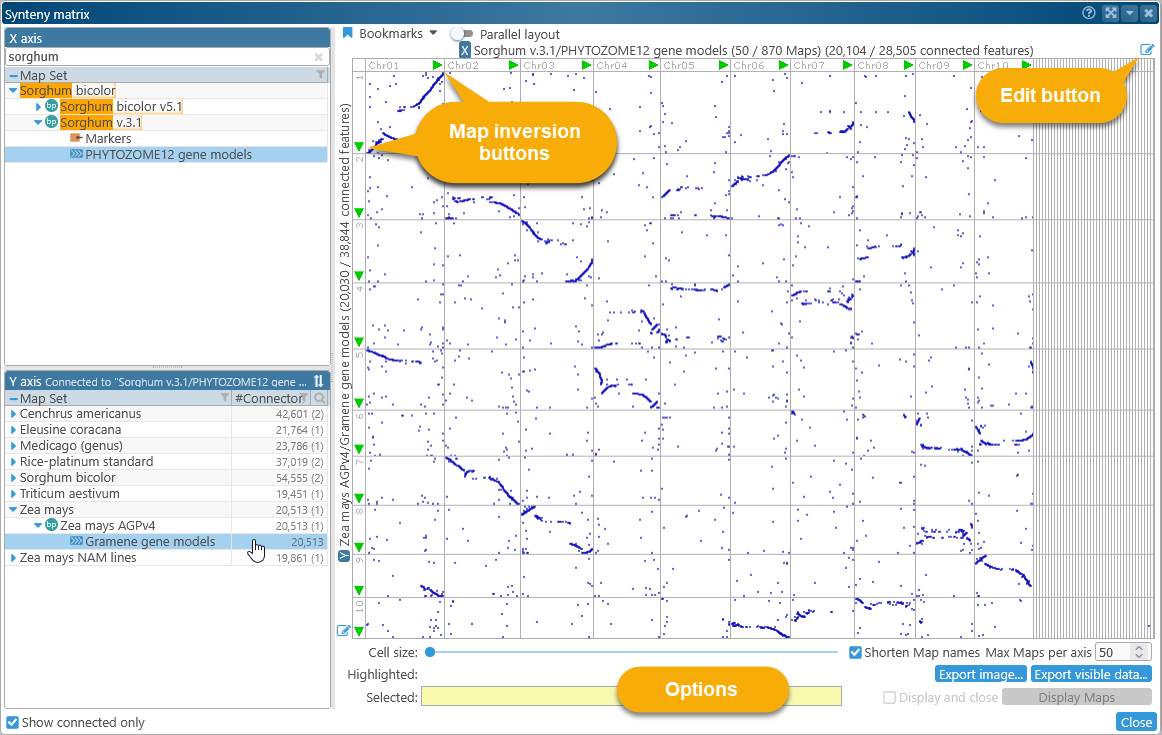Click the Cell size slider handle

[x=429, y=652]
